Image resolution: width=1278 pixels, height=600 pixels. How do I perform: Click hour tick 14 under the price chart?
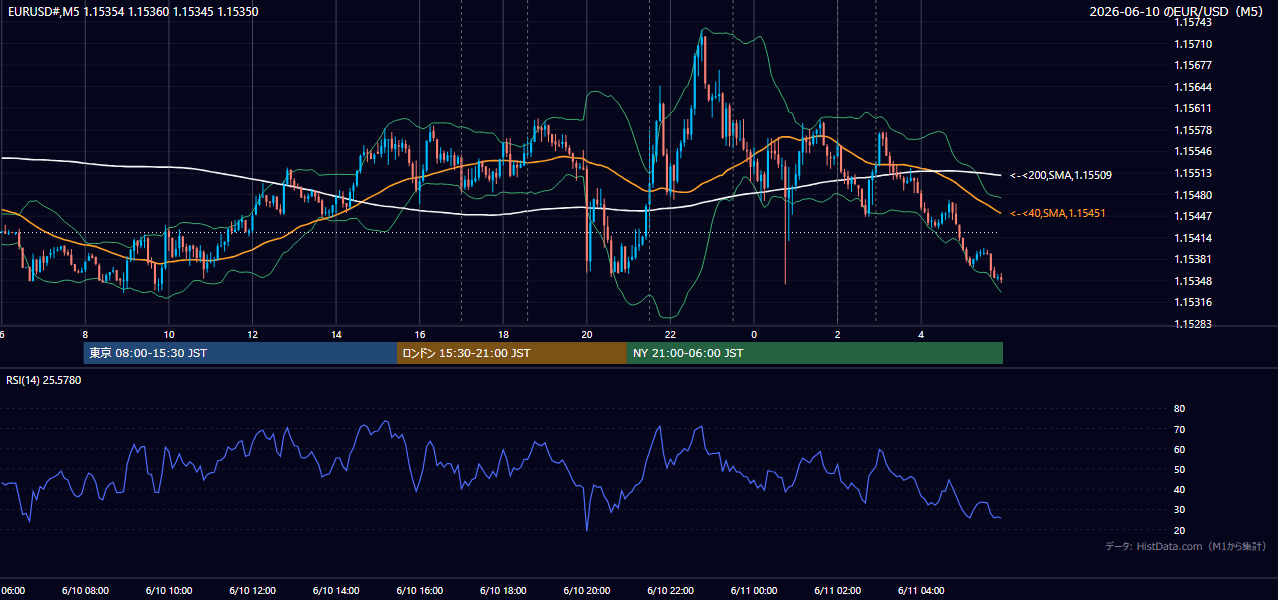point(336,334)
